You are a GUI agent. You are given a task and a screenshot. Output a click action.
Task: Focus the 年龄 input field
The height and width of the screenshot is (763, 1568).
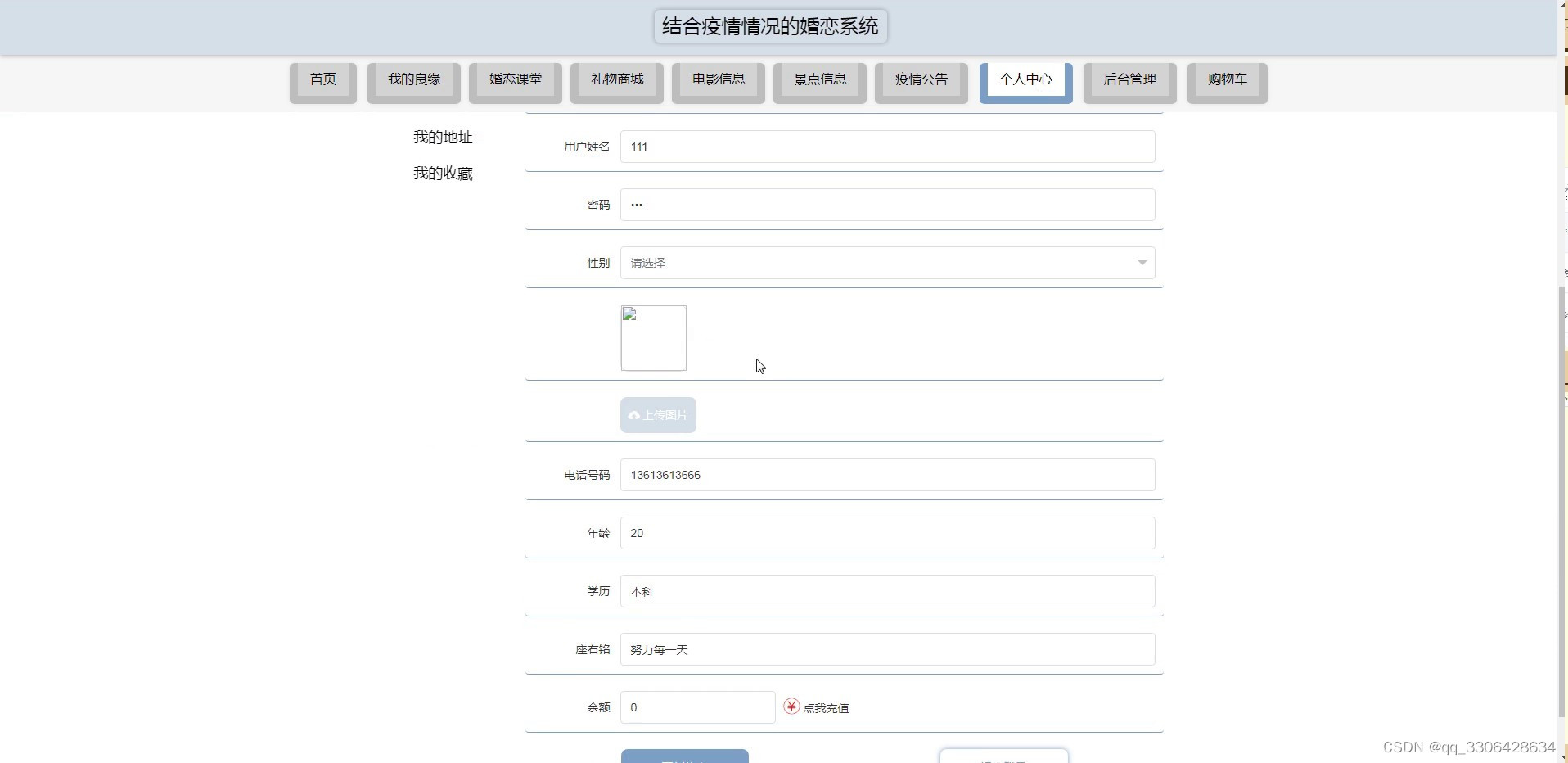point(888,533)
